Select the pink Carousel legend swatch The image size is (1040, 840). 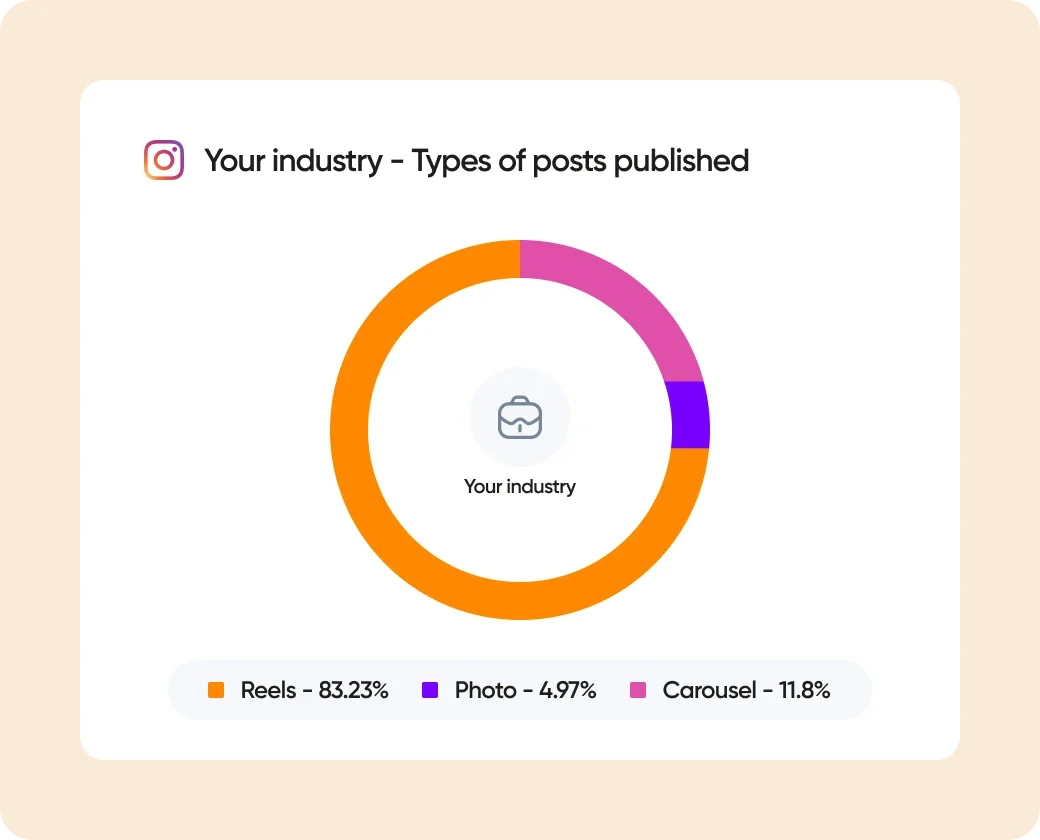[x=637, y=690]
